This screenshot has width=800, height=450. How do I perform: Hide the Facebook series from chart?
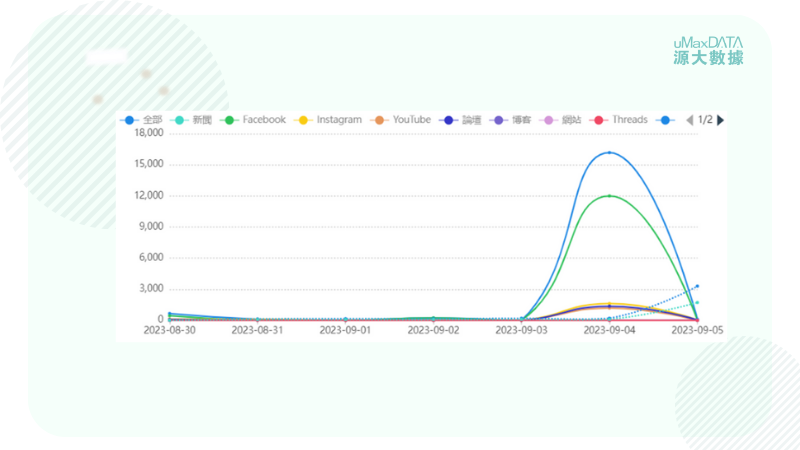point(253,120)
